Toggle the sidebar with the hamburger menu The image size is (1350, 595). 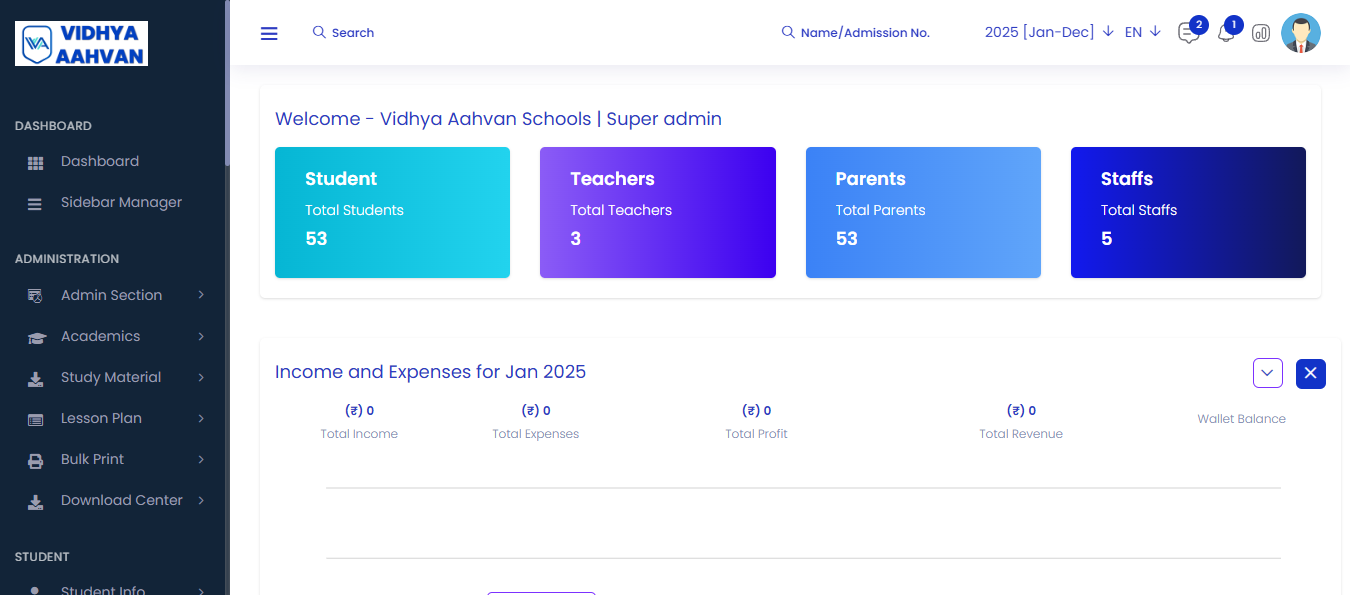[x=269, y=33]
